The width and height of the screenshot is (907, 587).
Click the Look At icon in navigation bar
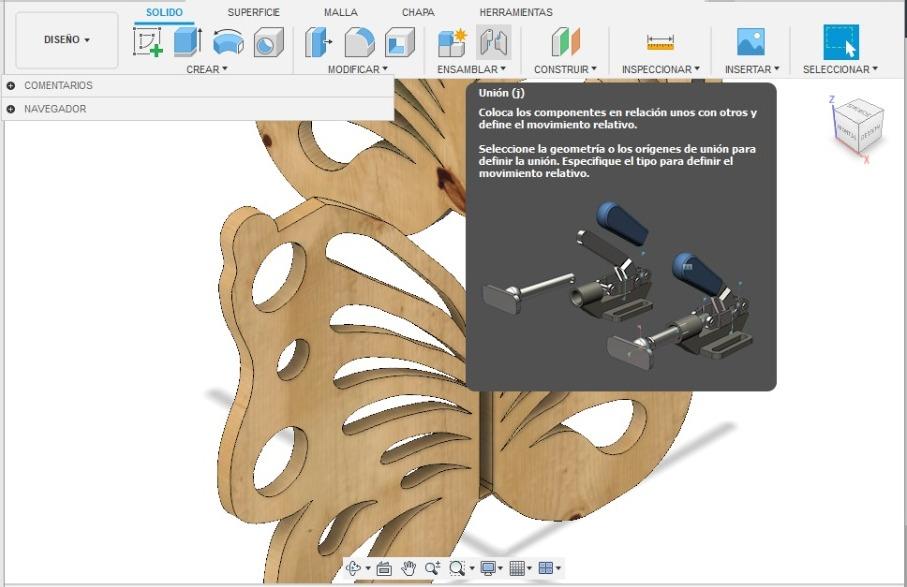coord(384,568)
